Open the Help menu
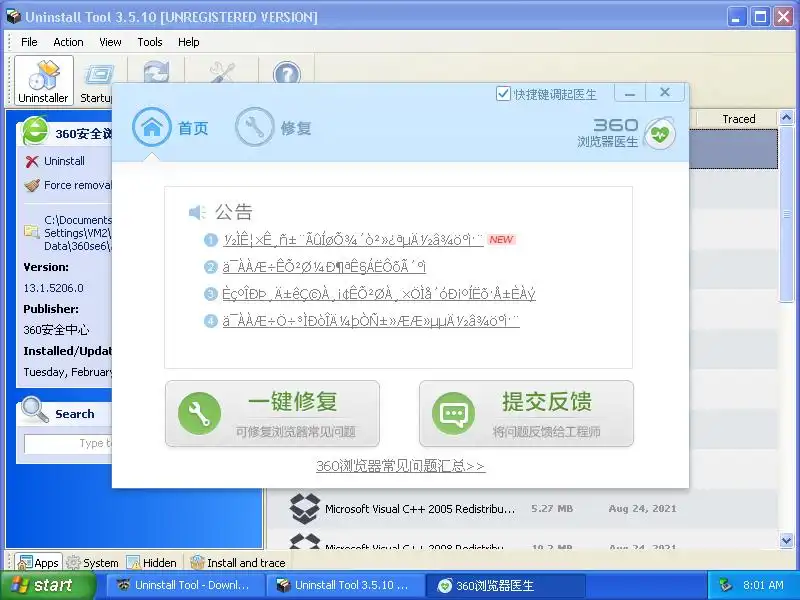800x600 pixels. [188, 42]
